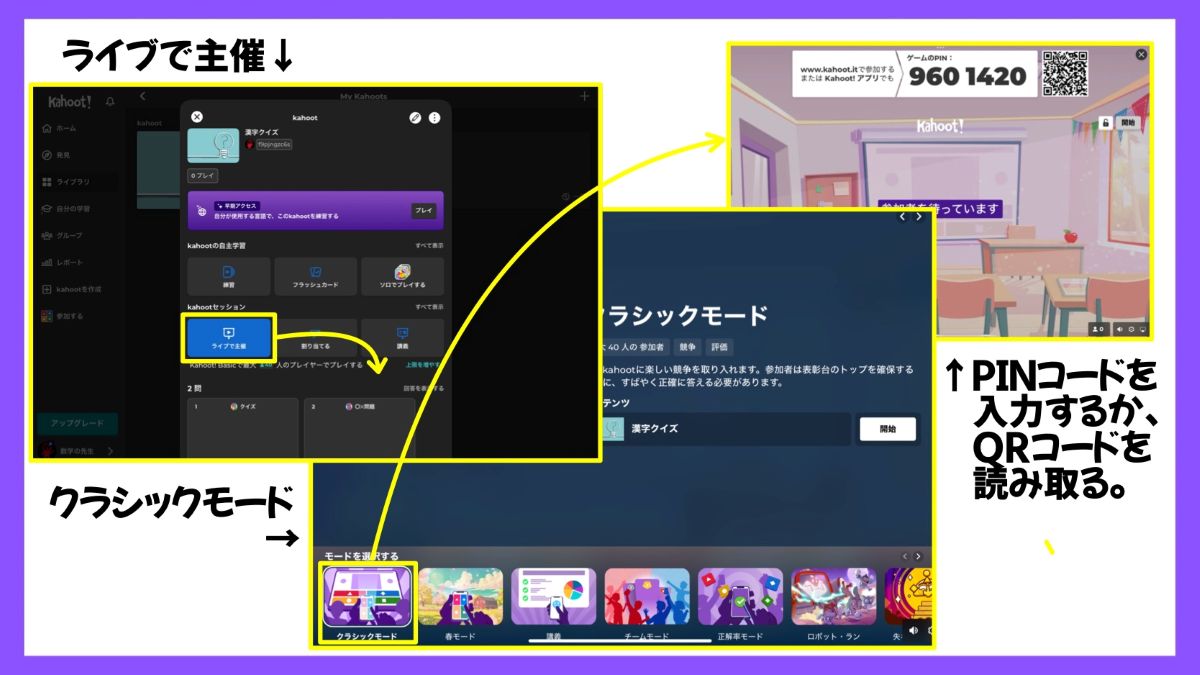Click 参加者を待っています banner
This screenshot has width=1200, height=675.
(x=939, y=209)
